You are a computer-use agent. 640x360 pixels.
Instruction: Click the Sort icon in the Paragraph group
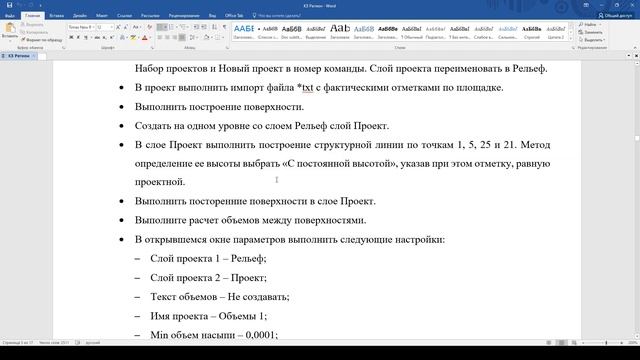(x=214, y=27)
